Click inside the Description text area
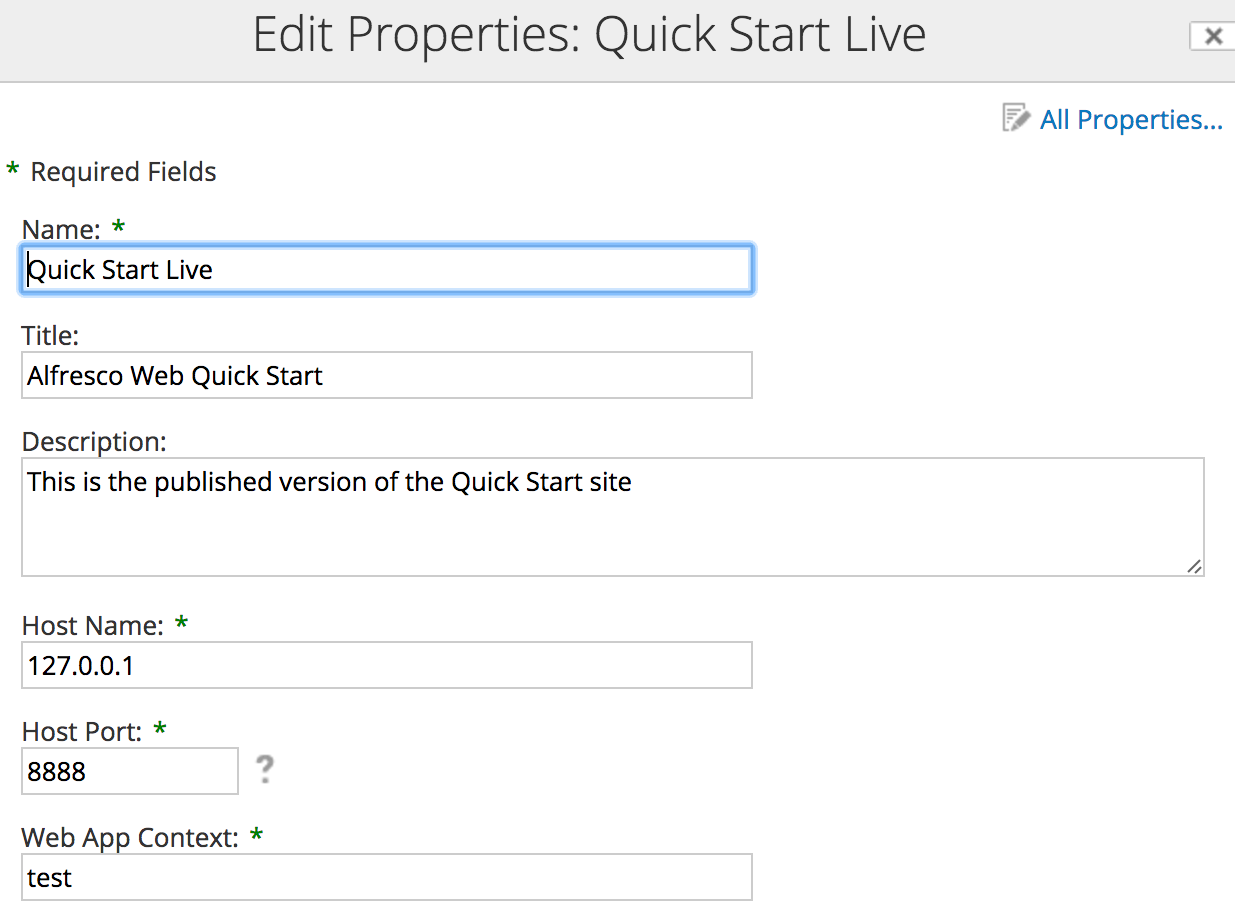Image resolution: width=1235 pixels, height=901 pixels. [612, 517]
